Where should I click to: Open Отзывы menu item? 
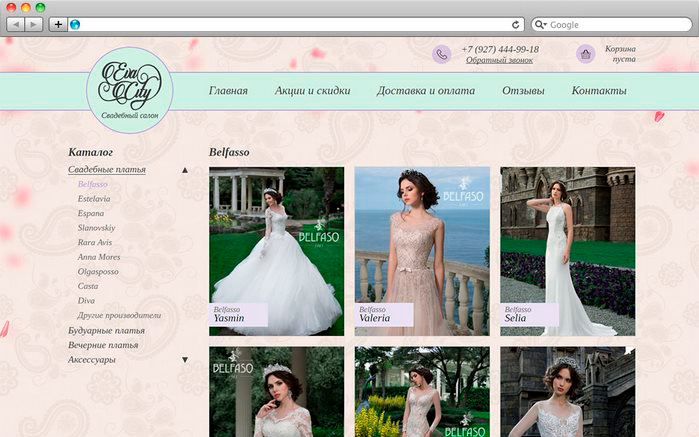pos(523,91)
